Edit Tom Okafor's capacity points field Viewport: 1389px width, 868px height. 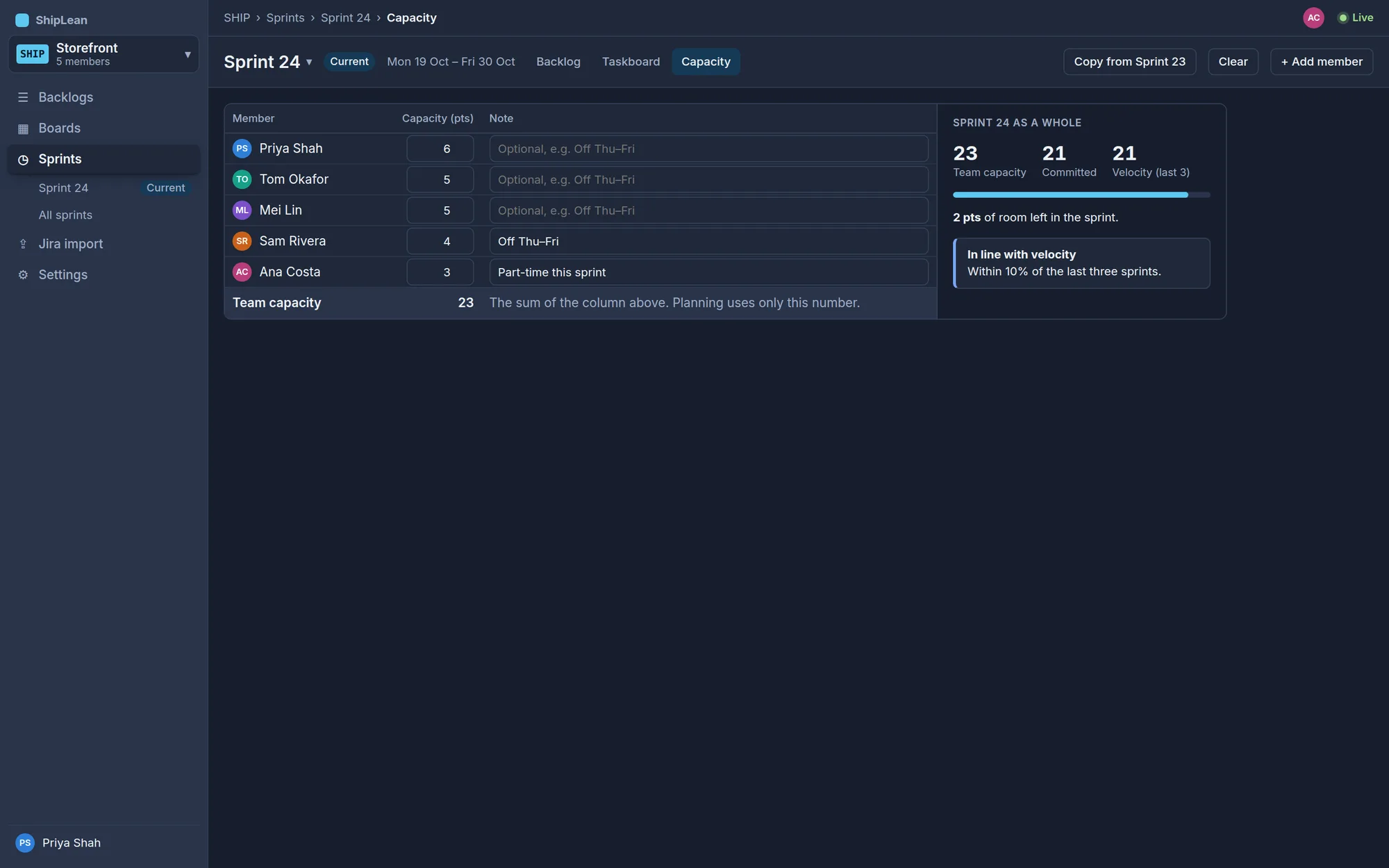point(440,179)
